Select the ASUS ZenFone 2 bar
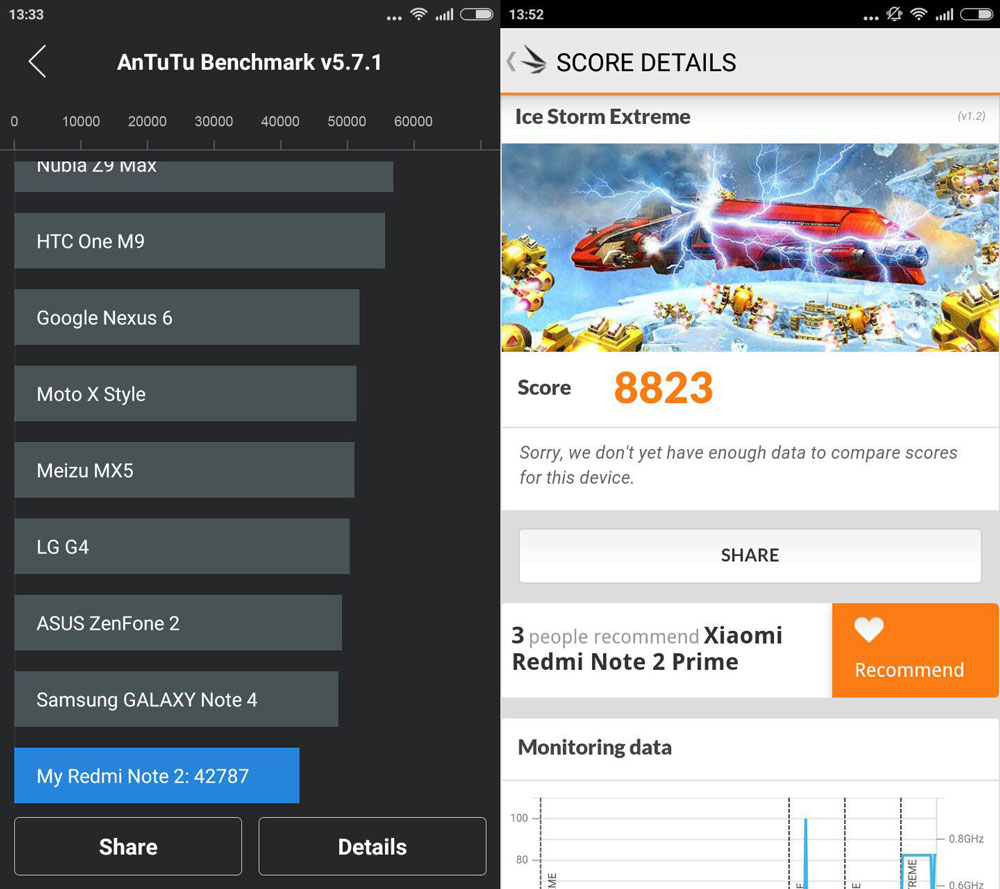Image resolution: width=1000 pixels, height=889 pixels. click(178, 623)
